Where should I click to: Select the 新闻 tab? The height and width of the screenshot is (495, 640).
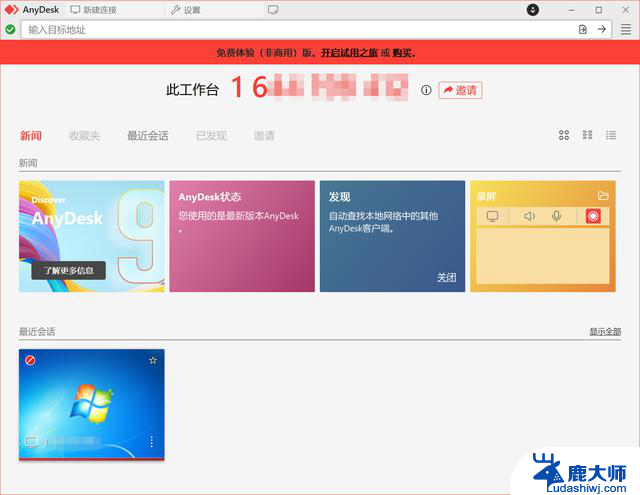(31, 135)
